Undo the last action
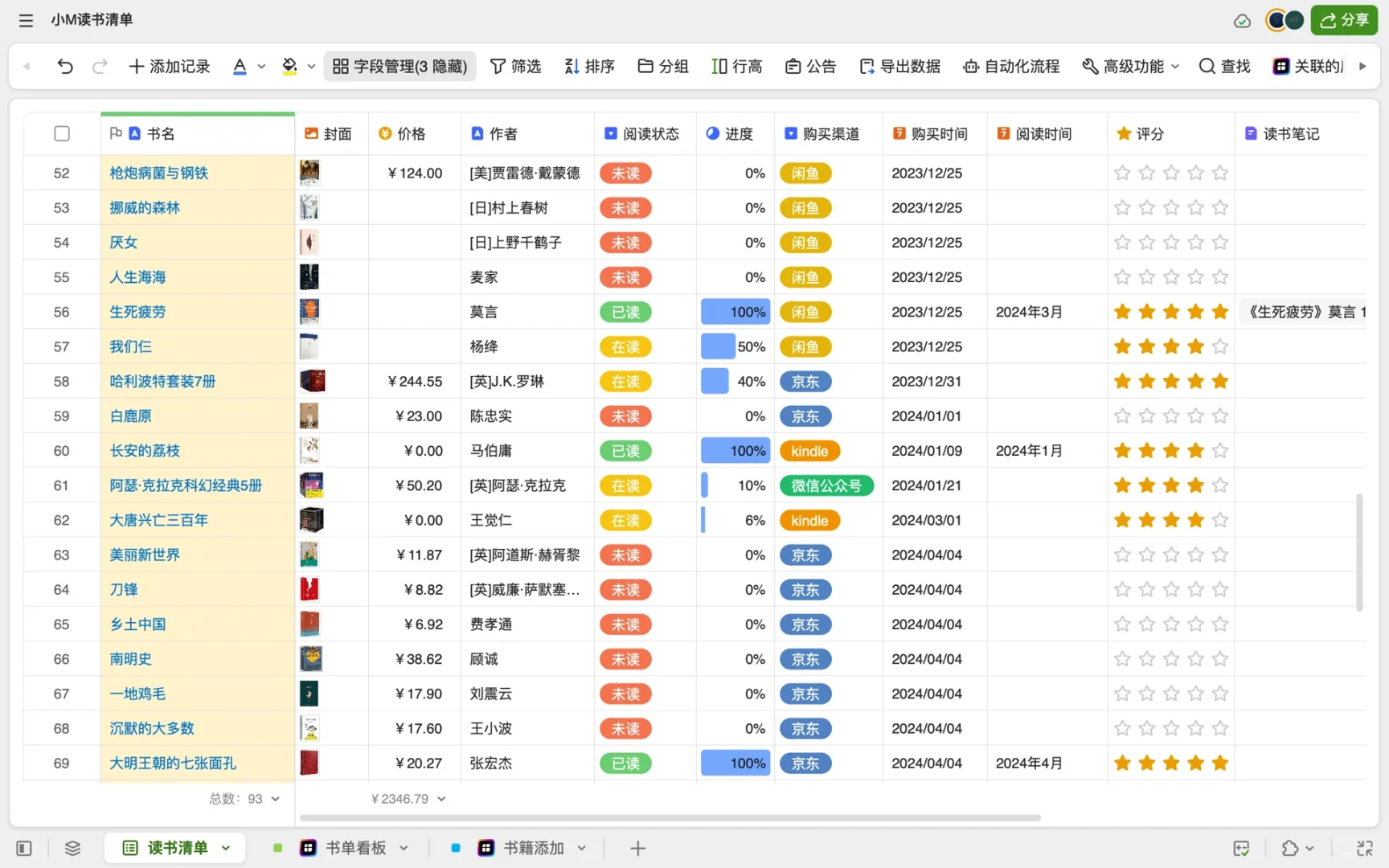 pos(65,66)
